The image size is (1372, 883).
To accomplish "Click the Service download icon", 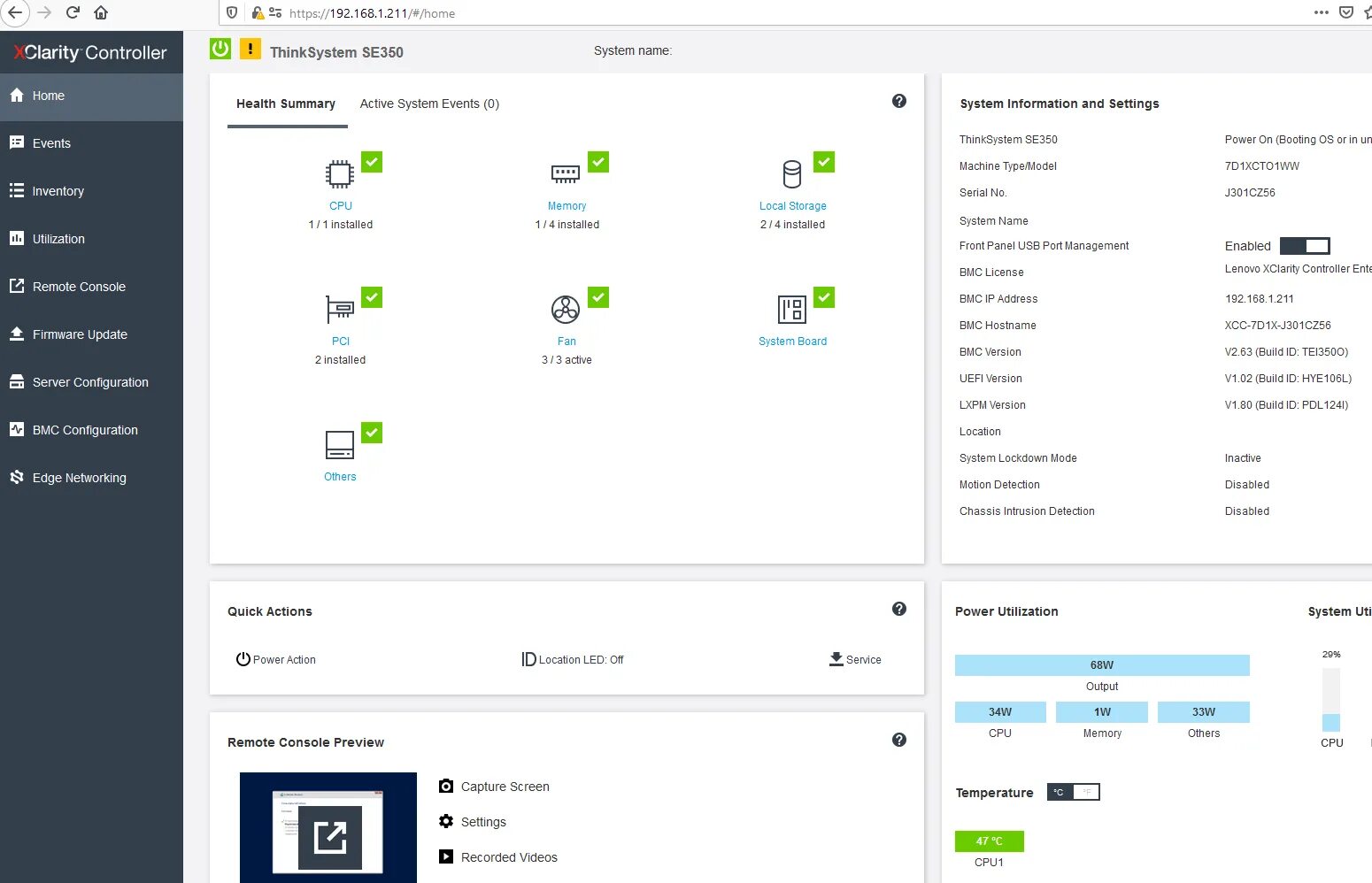I will [836, 659].
